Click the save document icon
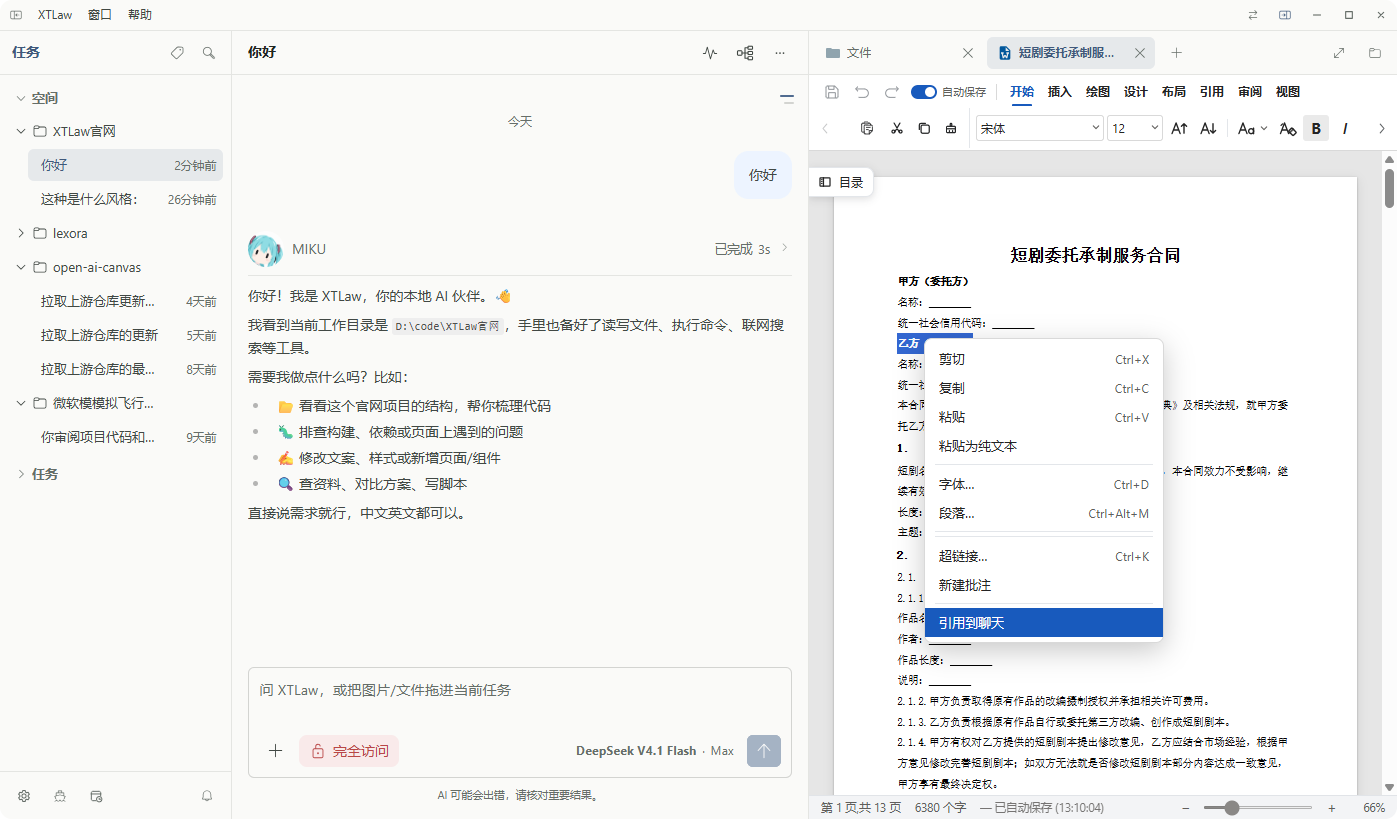This screenshot has height=819, width=1397. pyautogui.click(x=832, y=92)
